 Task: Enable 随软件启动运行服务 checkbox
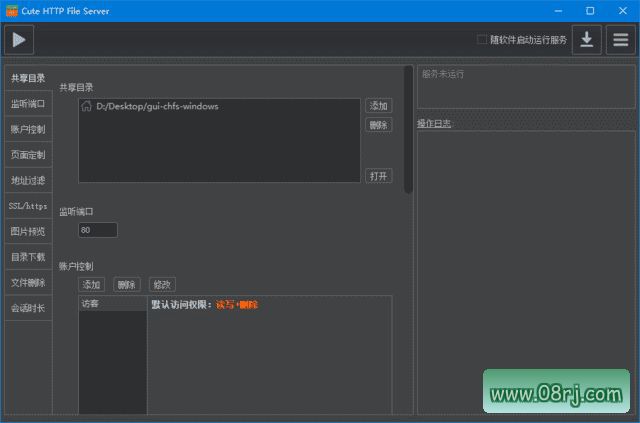(482, 40)
